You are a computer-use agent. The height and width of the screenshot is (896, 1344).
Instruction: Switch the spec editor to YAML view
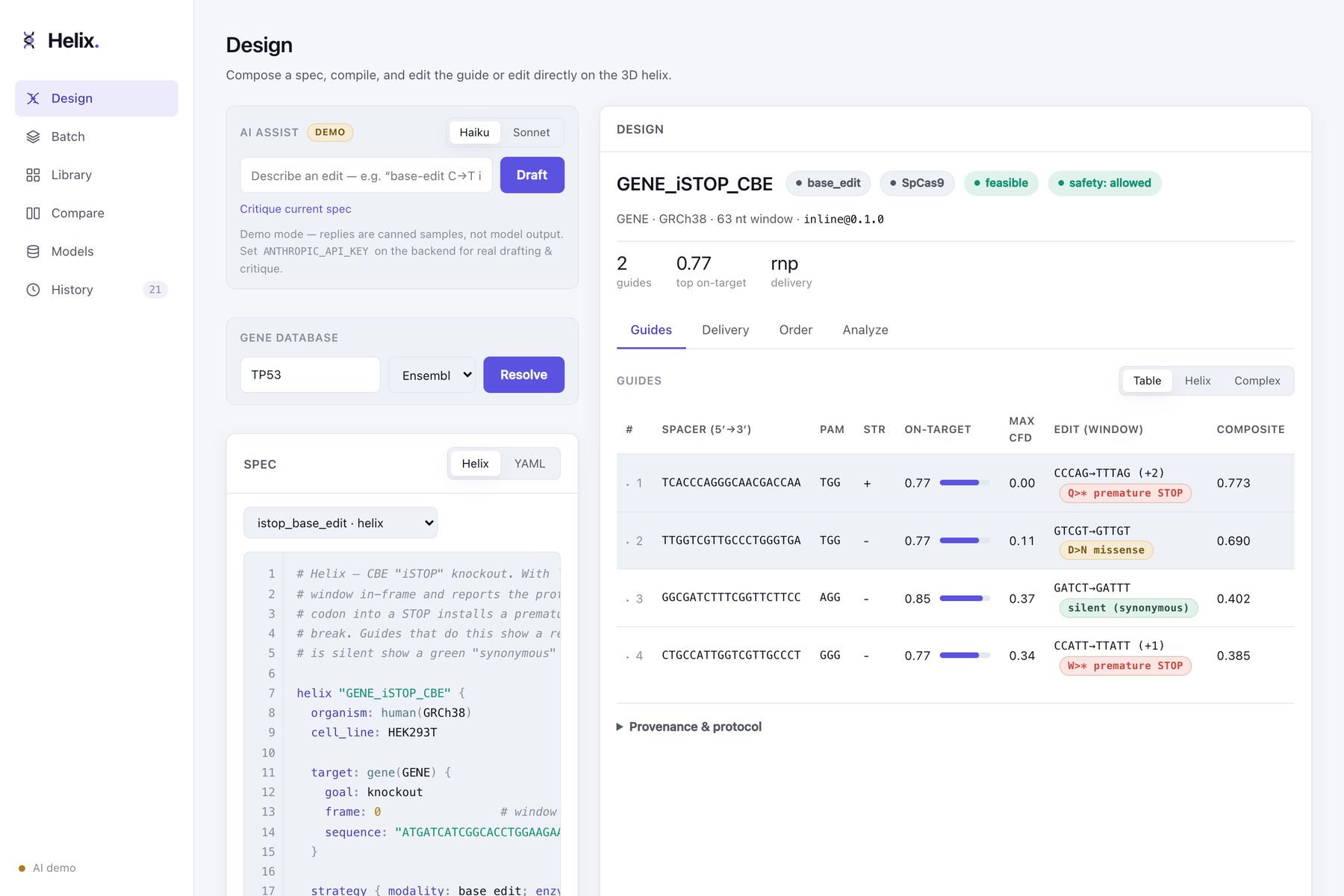pos(529,464)
